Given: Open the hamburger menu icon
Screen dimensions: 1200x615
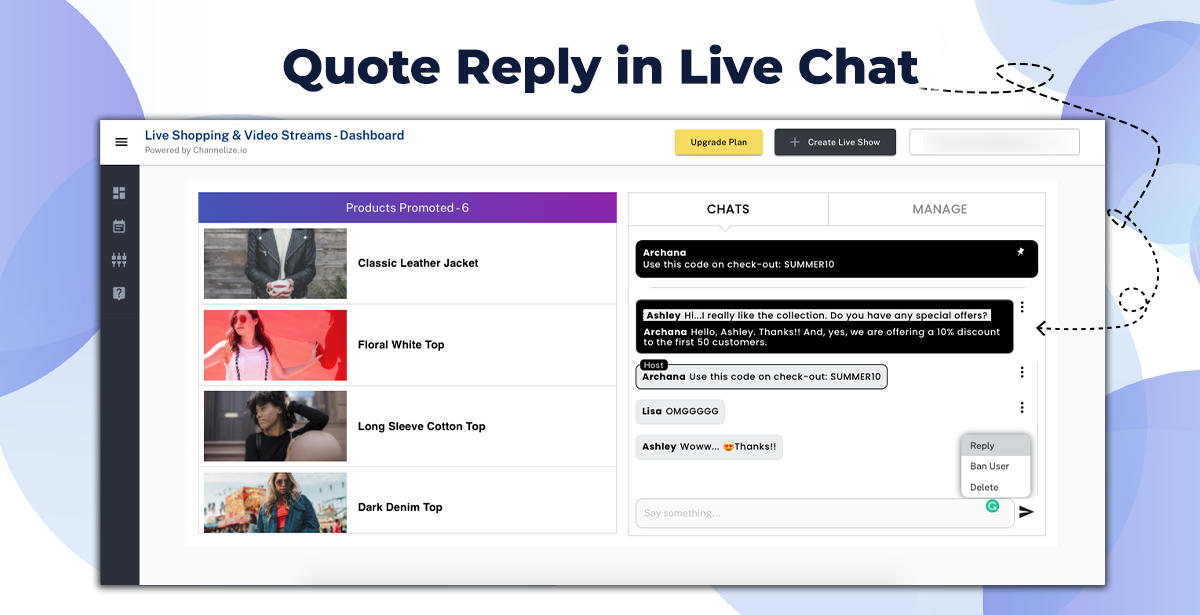Looking at the screenshot, I should tap(121, 142).
